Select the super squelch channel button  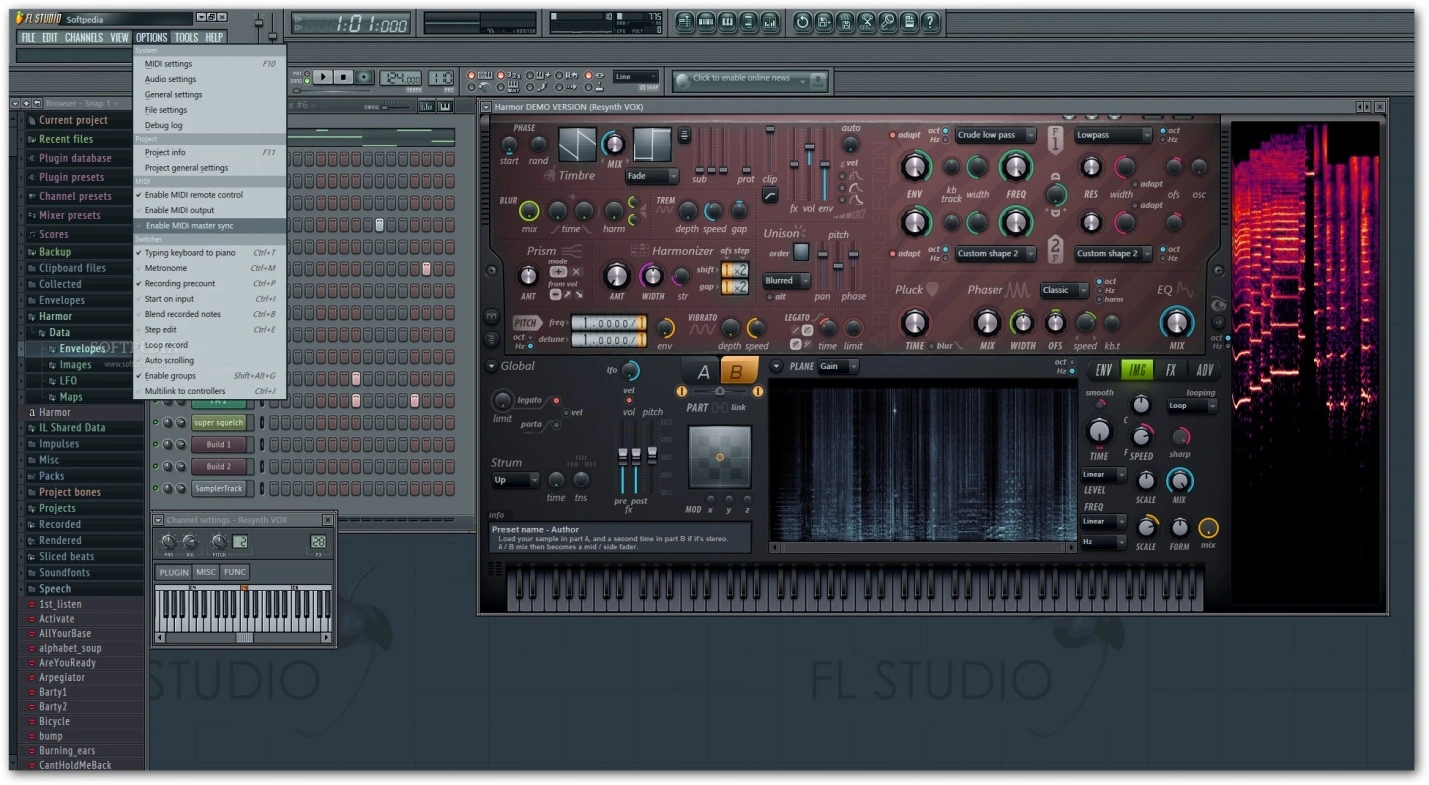[x=219, y=423]
